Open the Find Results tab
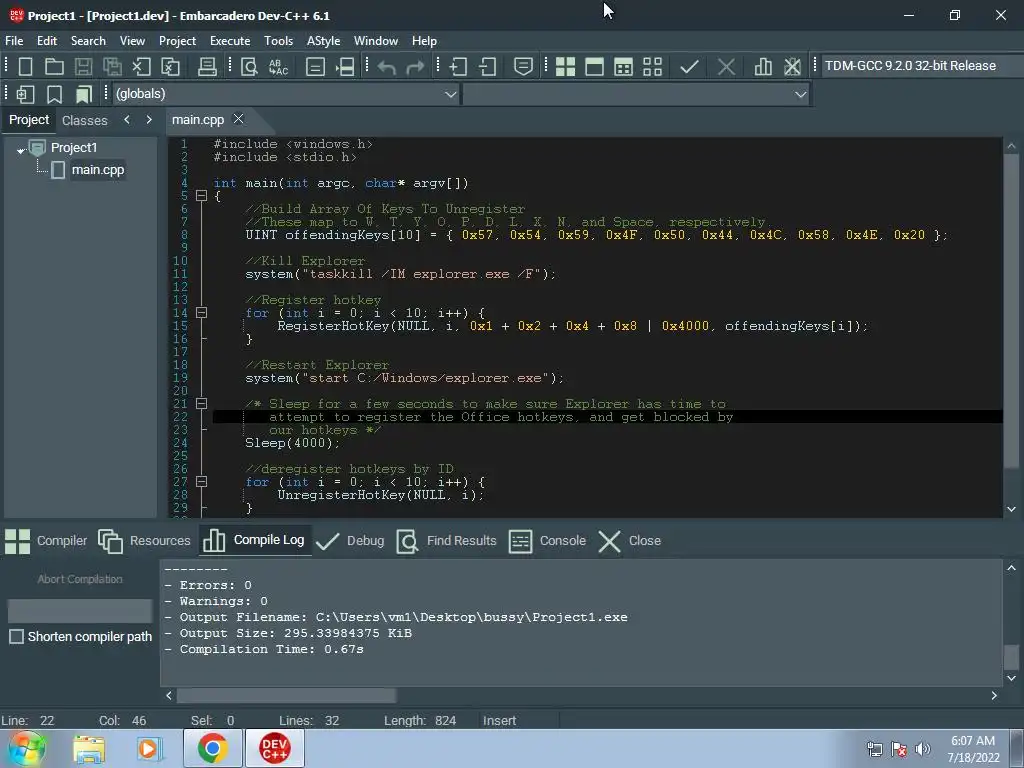 [447, 541]
